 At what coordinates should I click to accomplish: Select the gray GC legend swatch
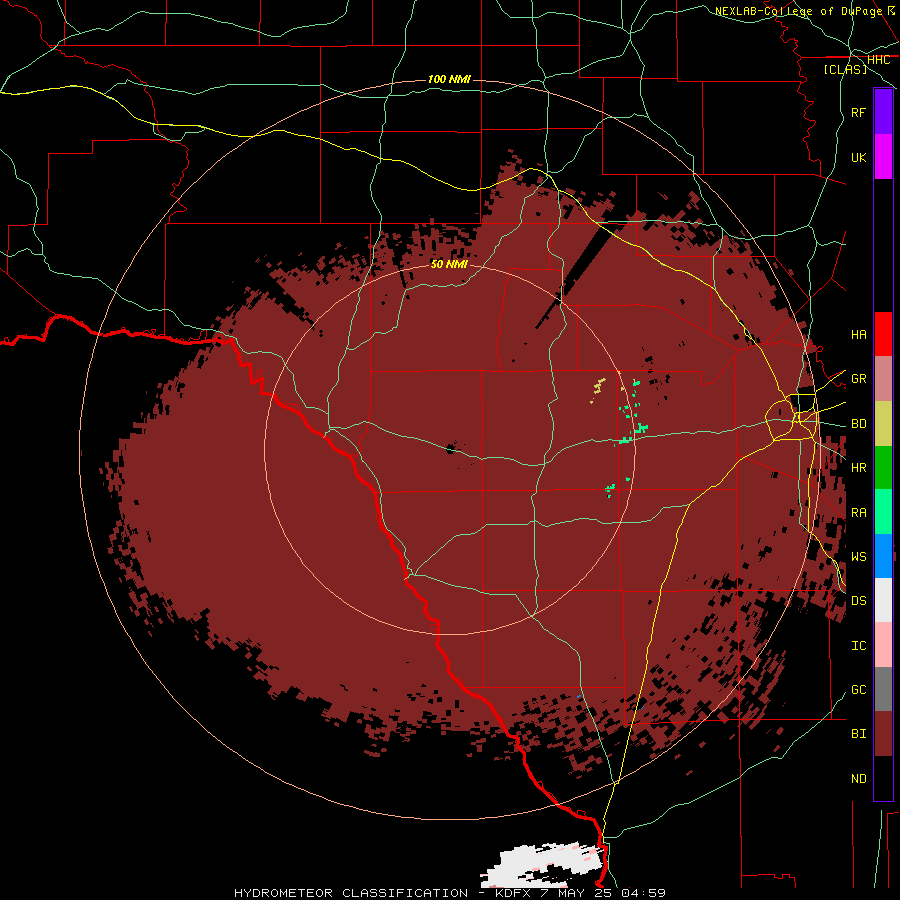[x=883, y=689]
